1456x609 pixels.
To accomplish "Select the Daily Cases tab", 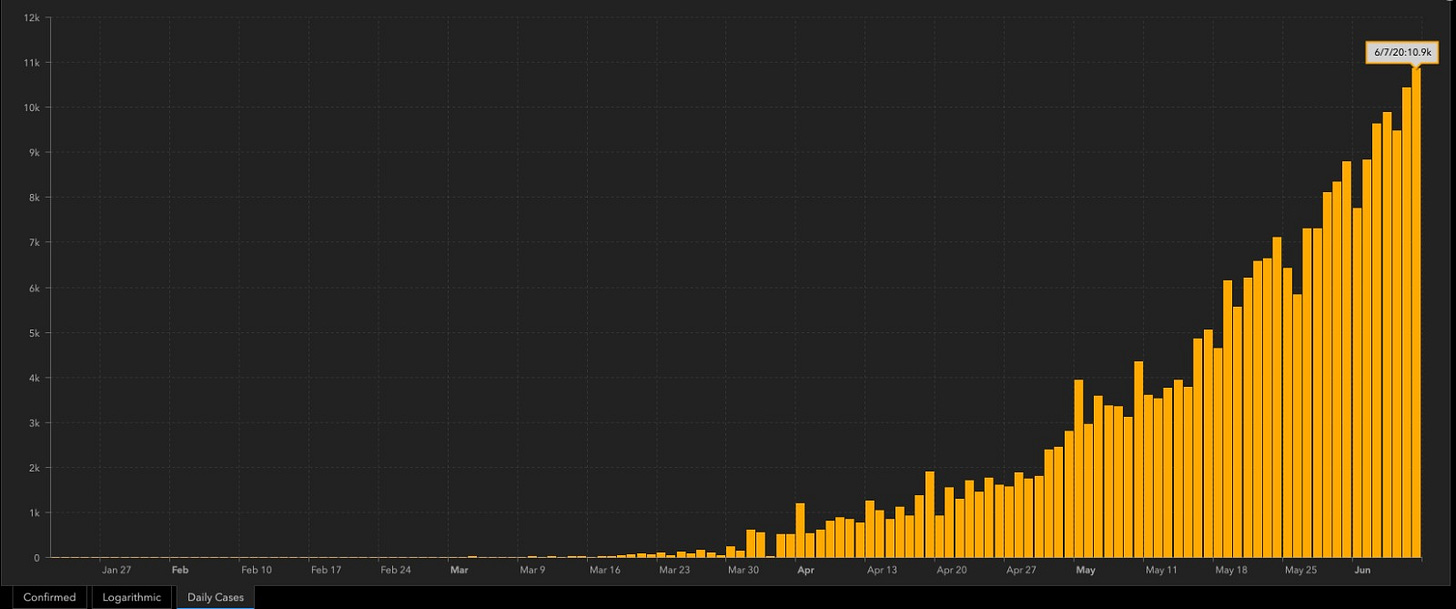I will click(x=215, y=597).
